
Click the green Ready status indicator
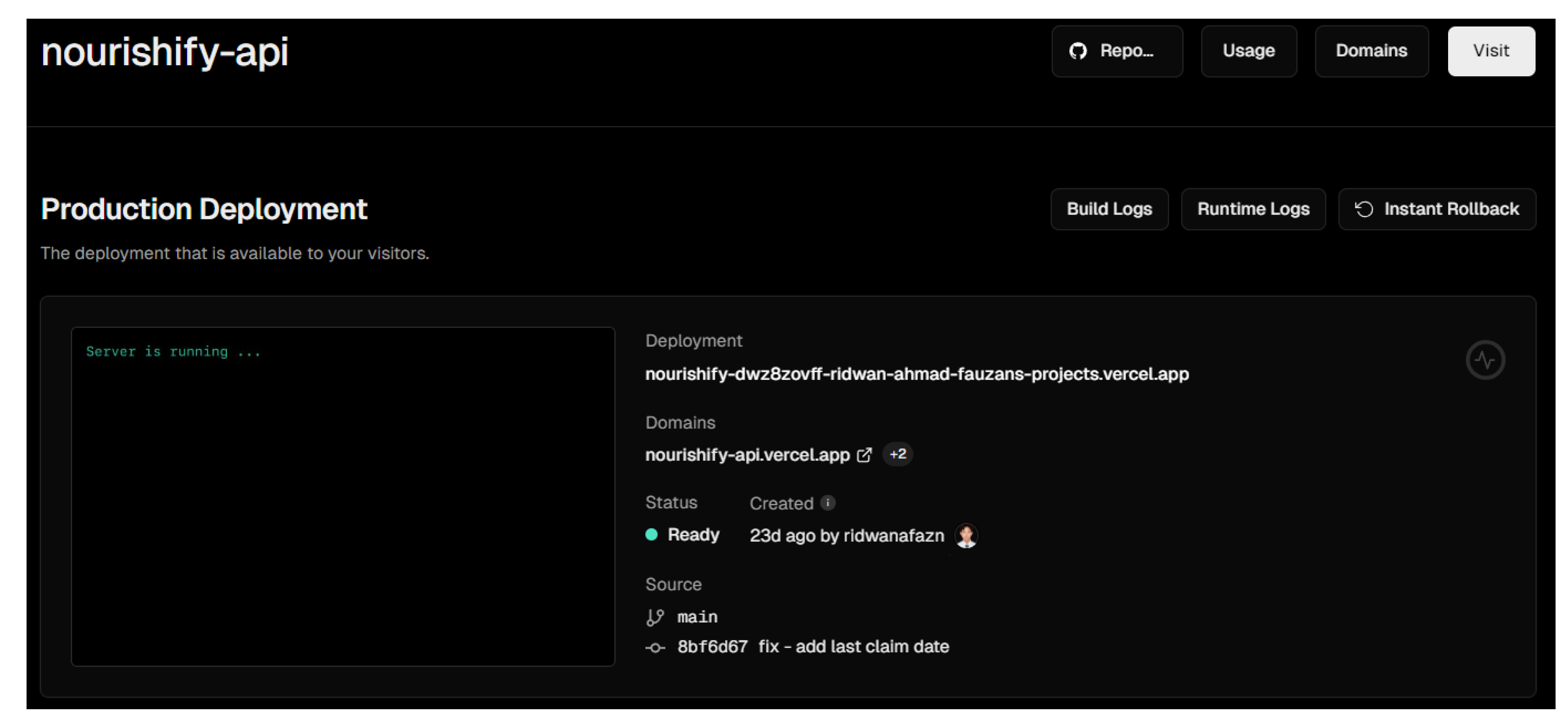pyautogui.click(x=651, y=535)
